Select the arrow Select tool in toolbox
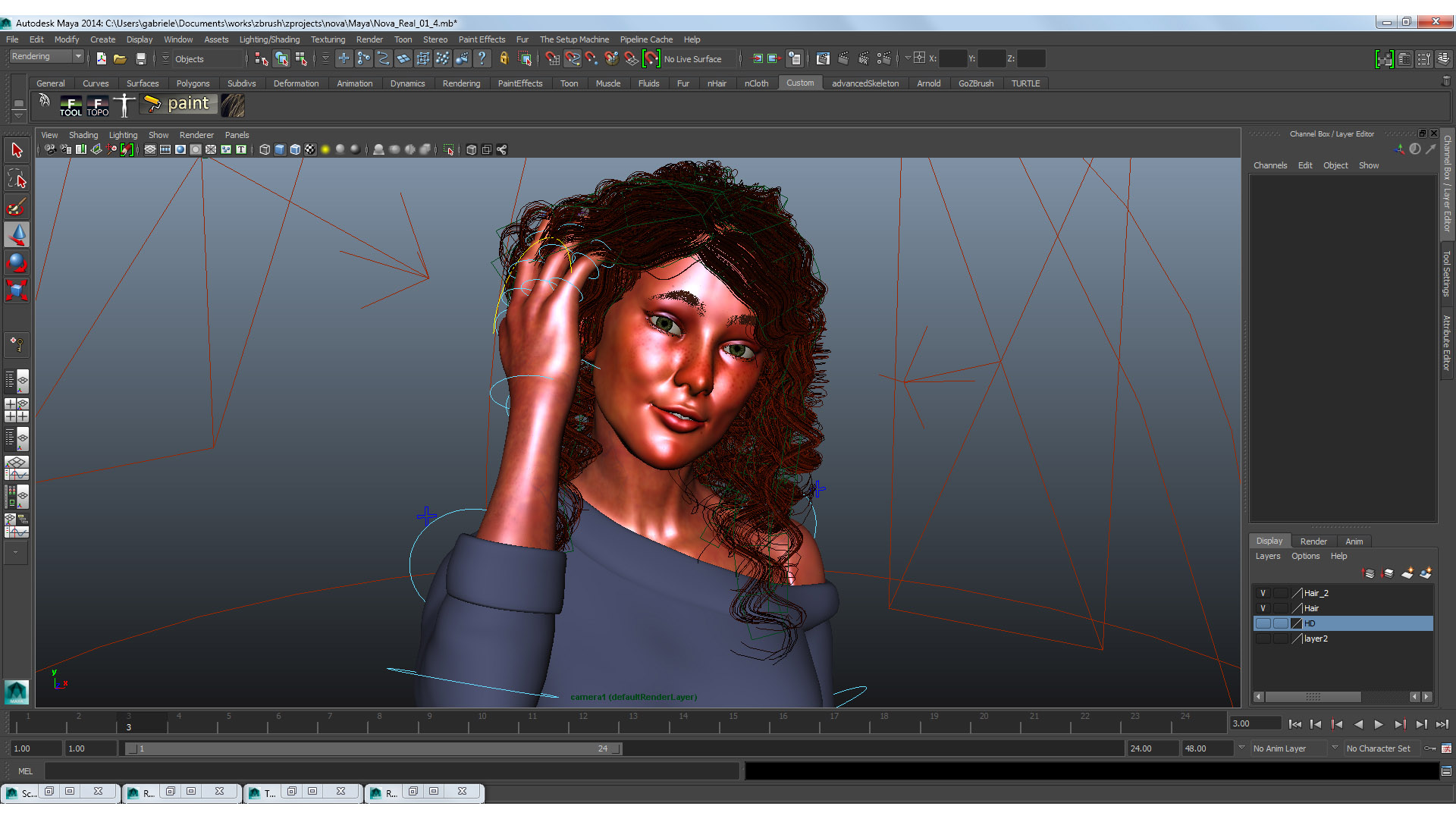Screen dimensions: 1456x819 pos(17,150)
